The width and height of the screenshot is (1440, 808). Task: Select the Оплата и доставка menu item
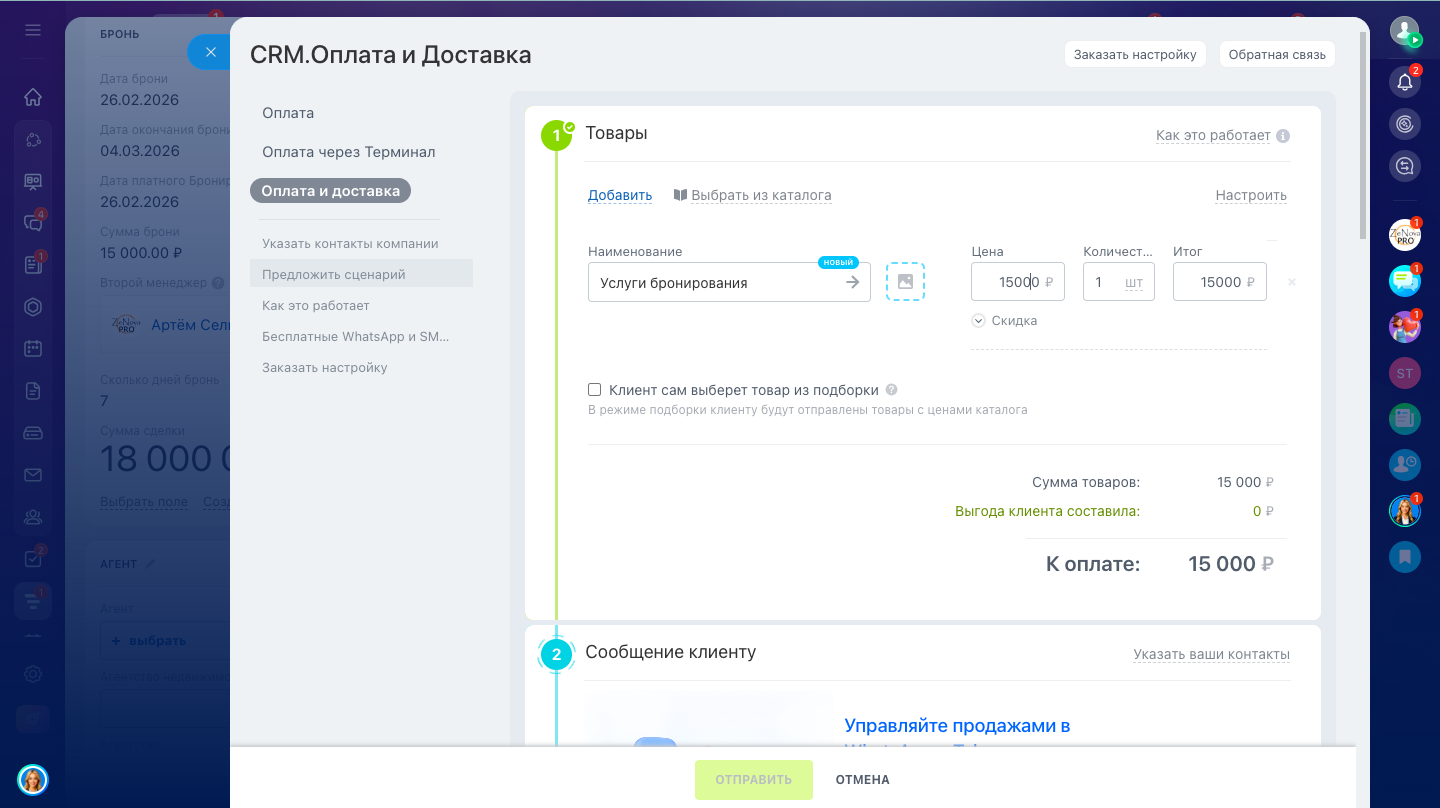pos(330,191)
